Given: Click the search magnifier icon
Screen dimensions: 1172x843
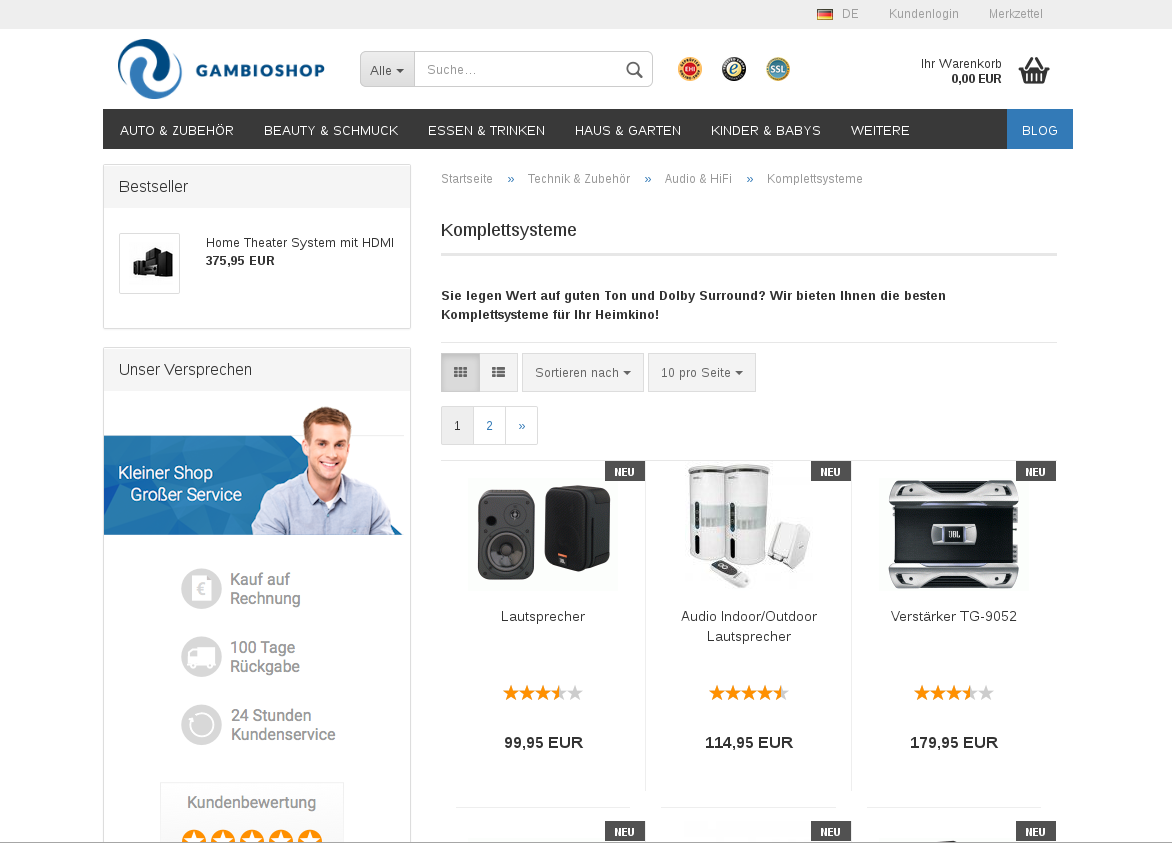Looking at the screenshot, I should [634, 70].
